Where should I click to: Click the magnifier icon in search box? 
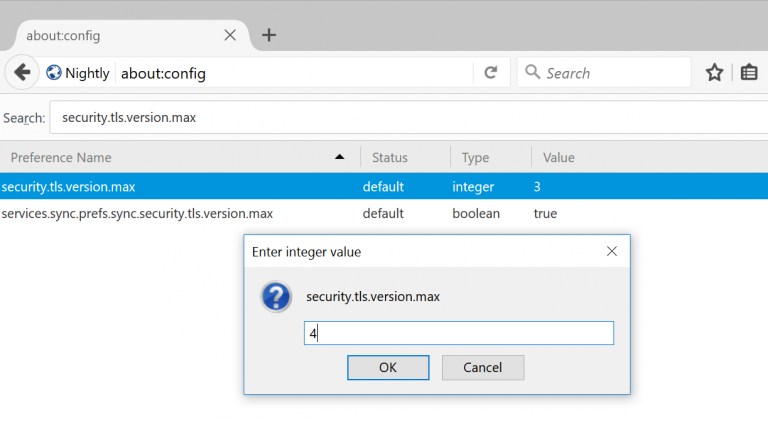[532, 72]
